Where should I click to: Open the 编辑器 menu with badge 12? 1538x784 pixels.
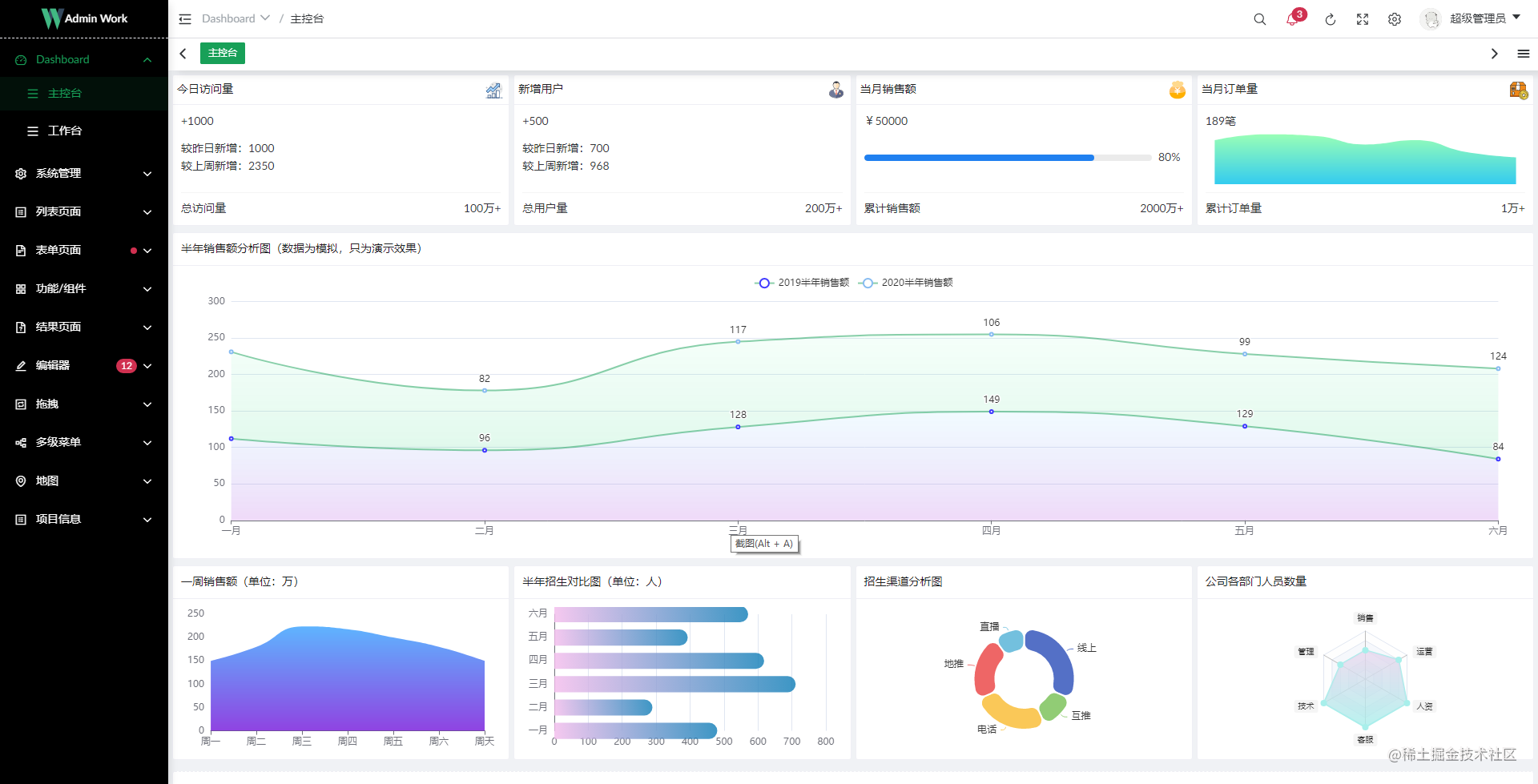[x=52, y=365]
